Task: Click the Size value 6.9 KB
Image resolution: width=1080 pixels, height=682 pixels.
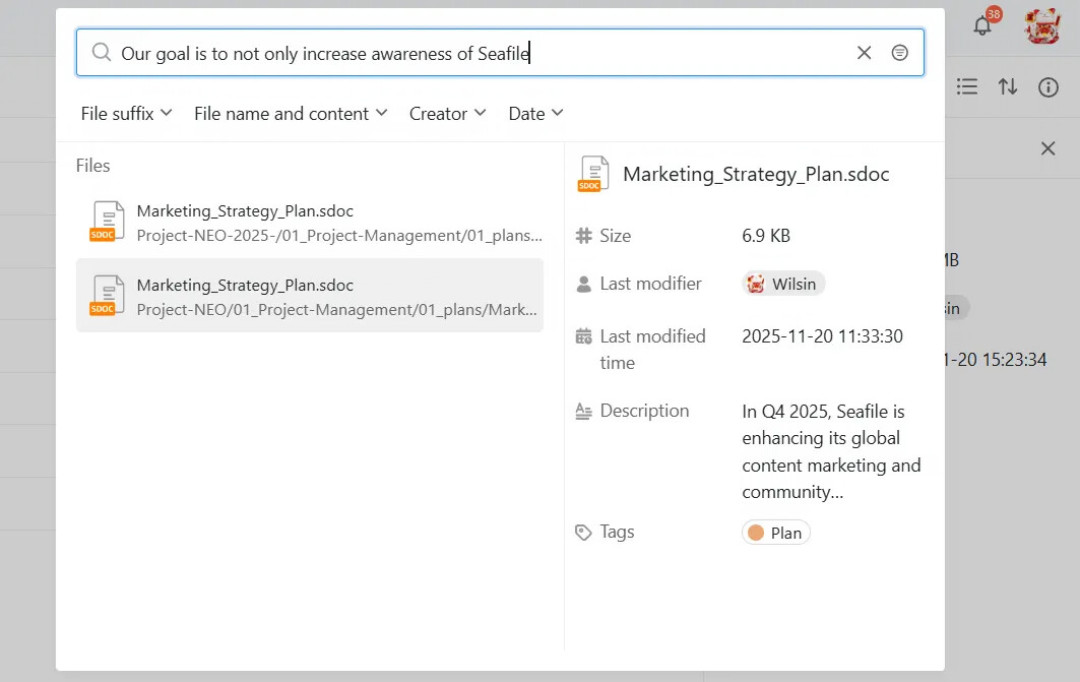Action: (766, 236)
